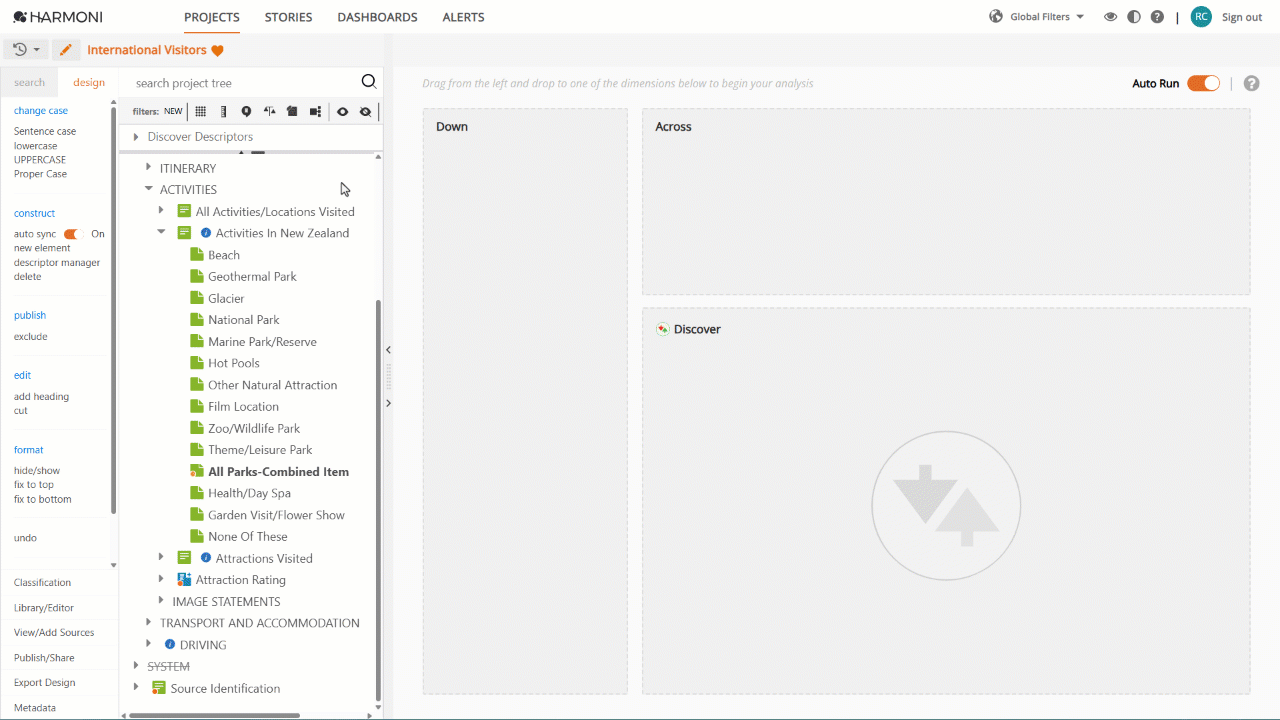The height and width of the screenshot is (720, 1280).
Task: Open the help icon next to Auto Run
Action: click(1251, 83)
